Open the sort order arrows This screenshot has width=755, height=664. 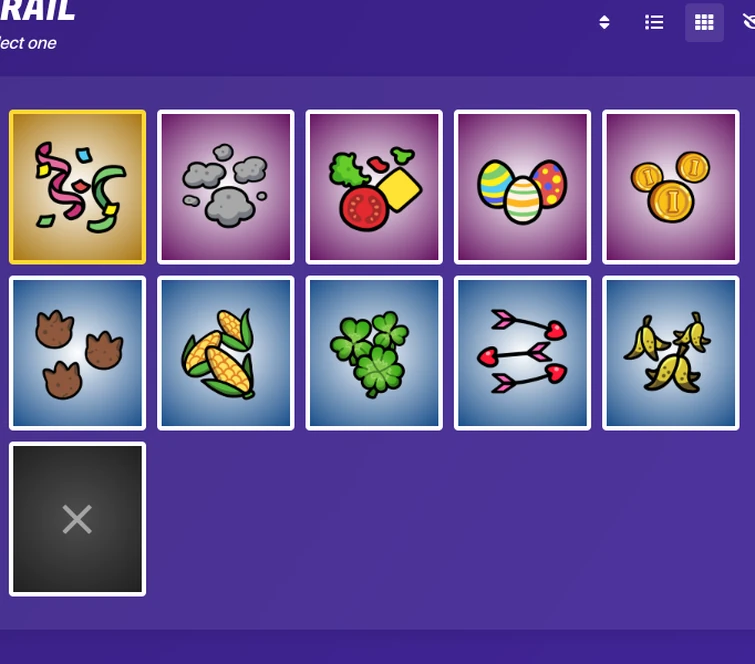click(604, 22)
